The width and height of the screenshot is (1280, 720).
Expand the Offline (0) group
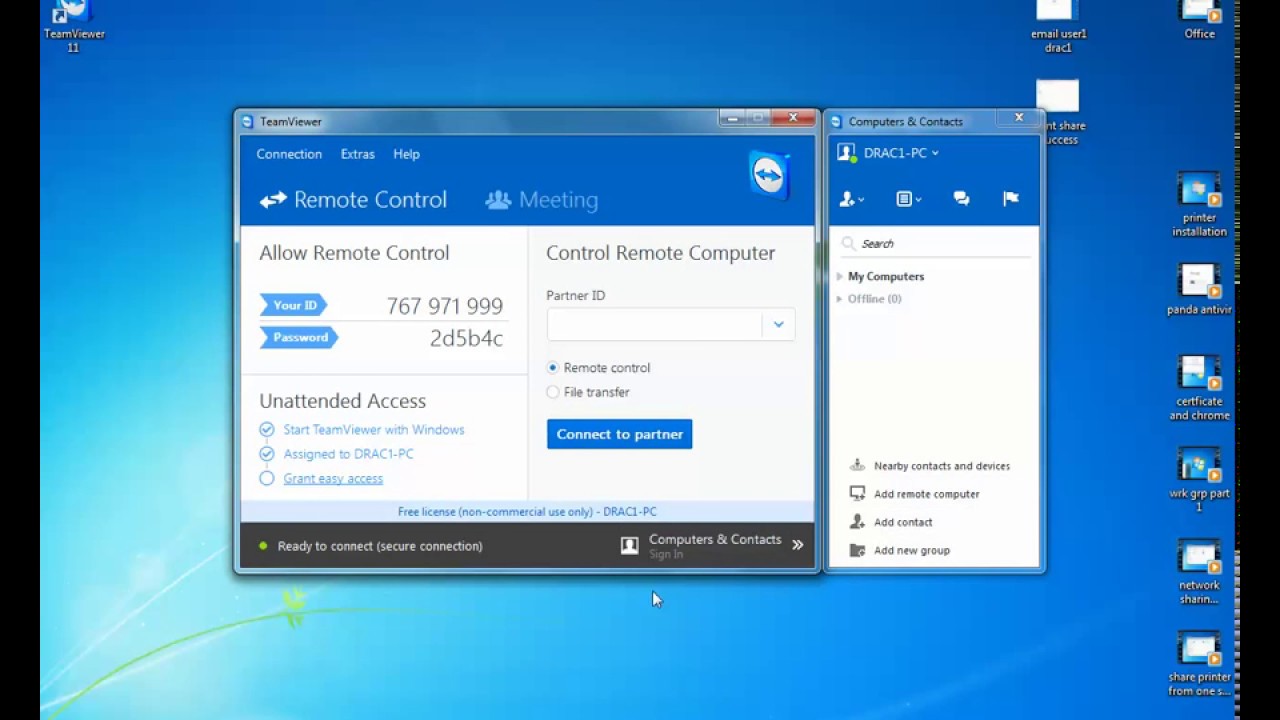click(x=840, y=299)
